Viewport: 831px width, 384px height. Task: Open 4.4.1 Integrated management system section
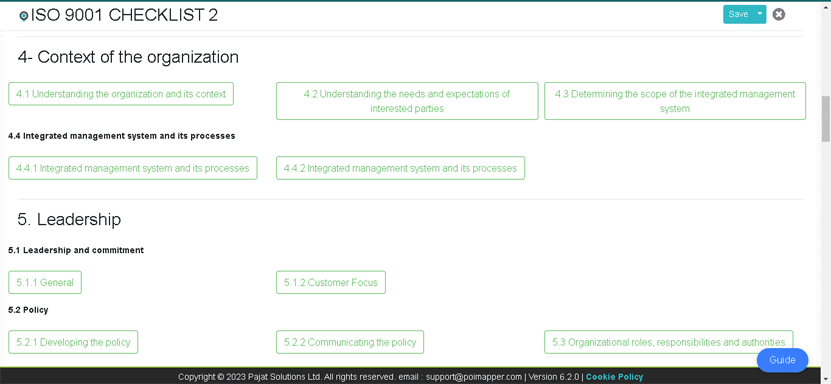(x=132, y=168)
